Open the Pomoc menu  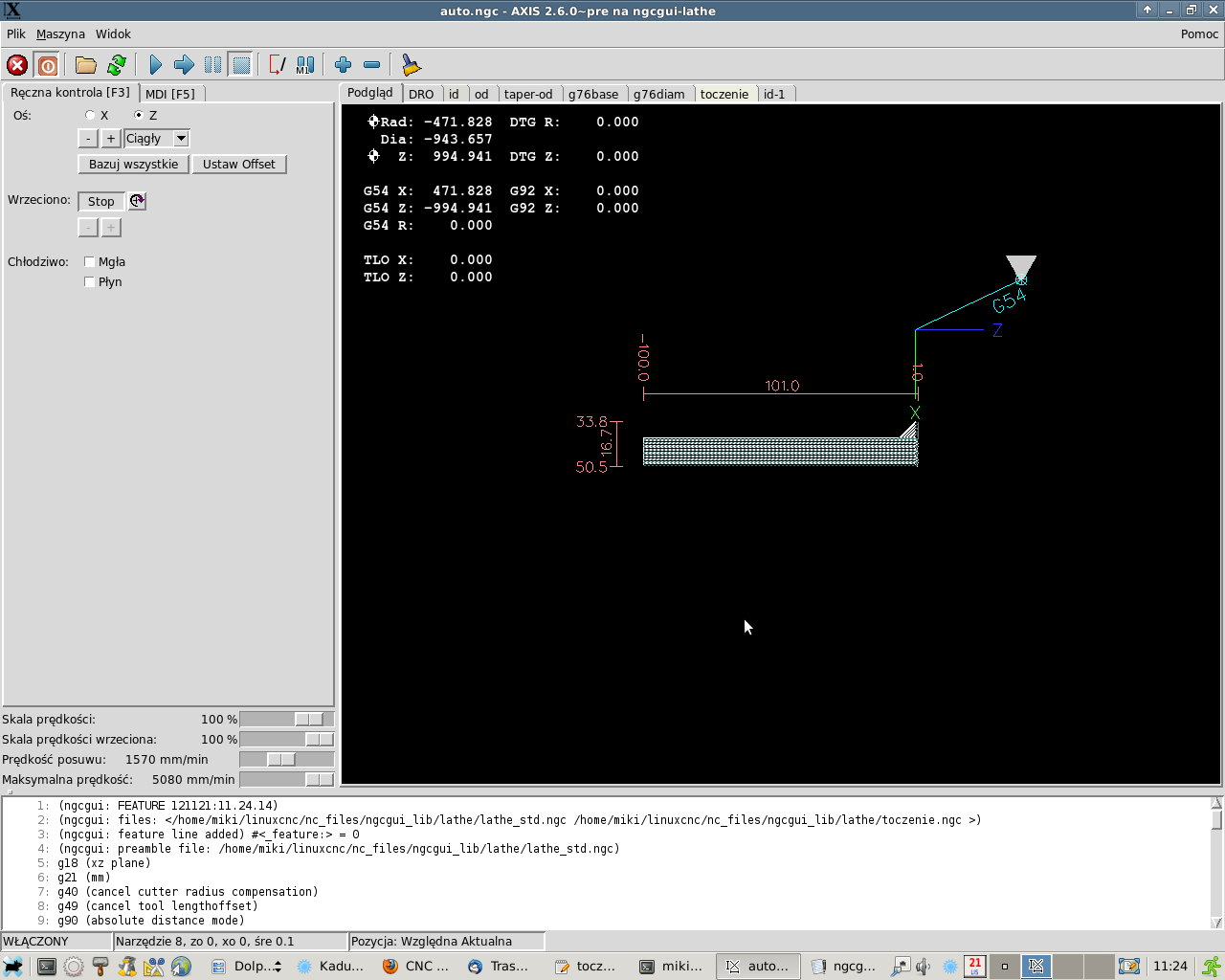[1199, 33]
